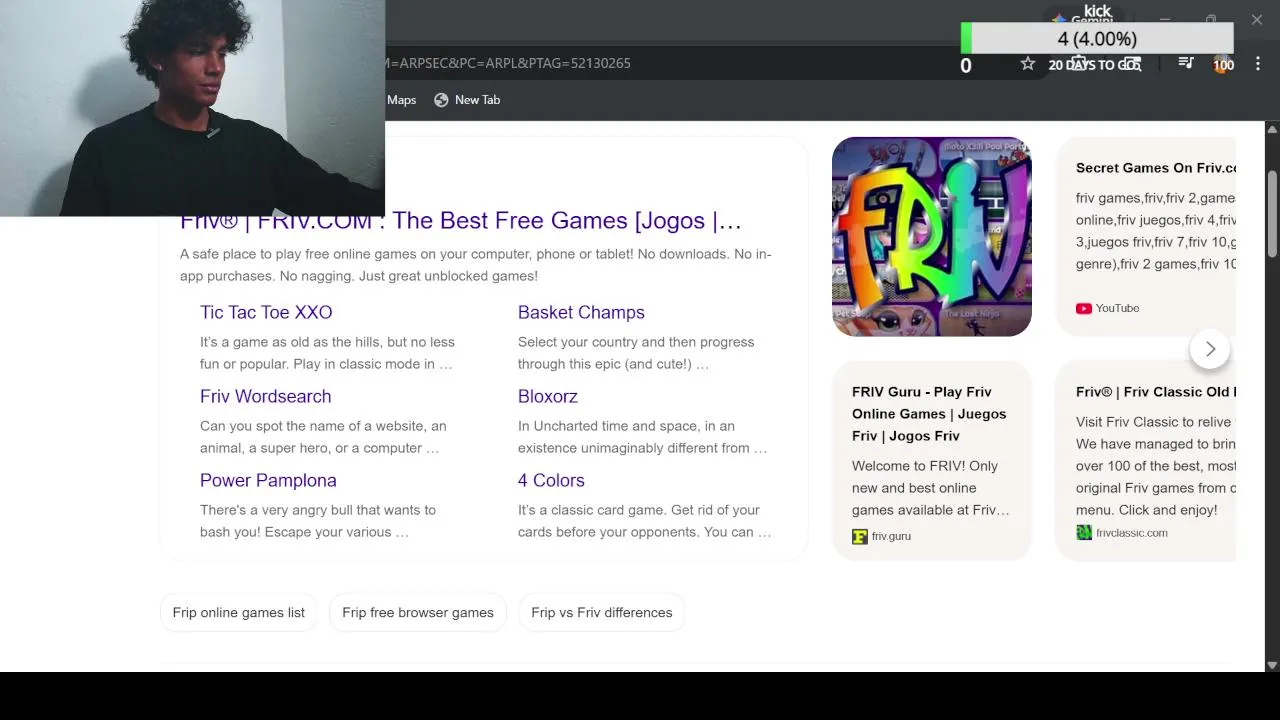
Task: Click the scrollbar up arrow
Action: (1272, 129)
